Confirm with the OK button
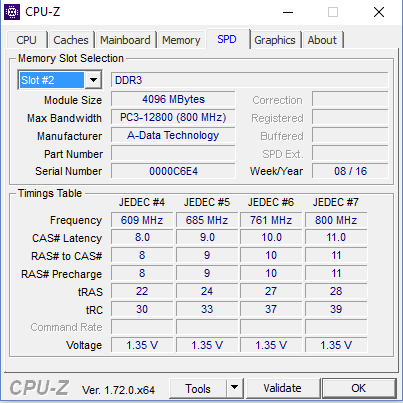This screenshot has width=403, height=403. [x=359, y=388]
